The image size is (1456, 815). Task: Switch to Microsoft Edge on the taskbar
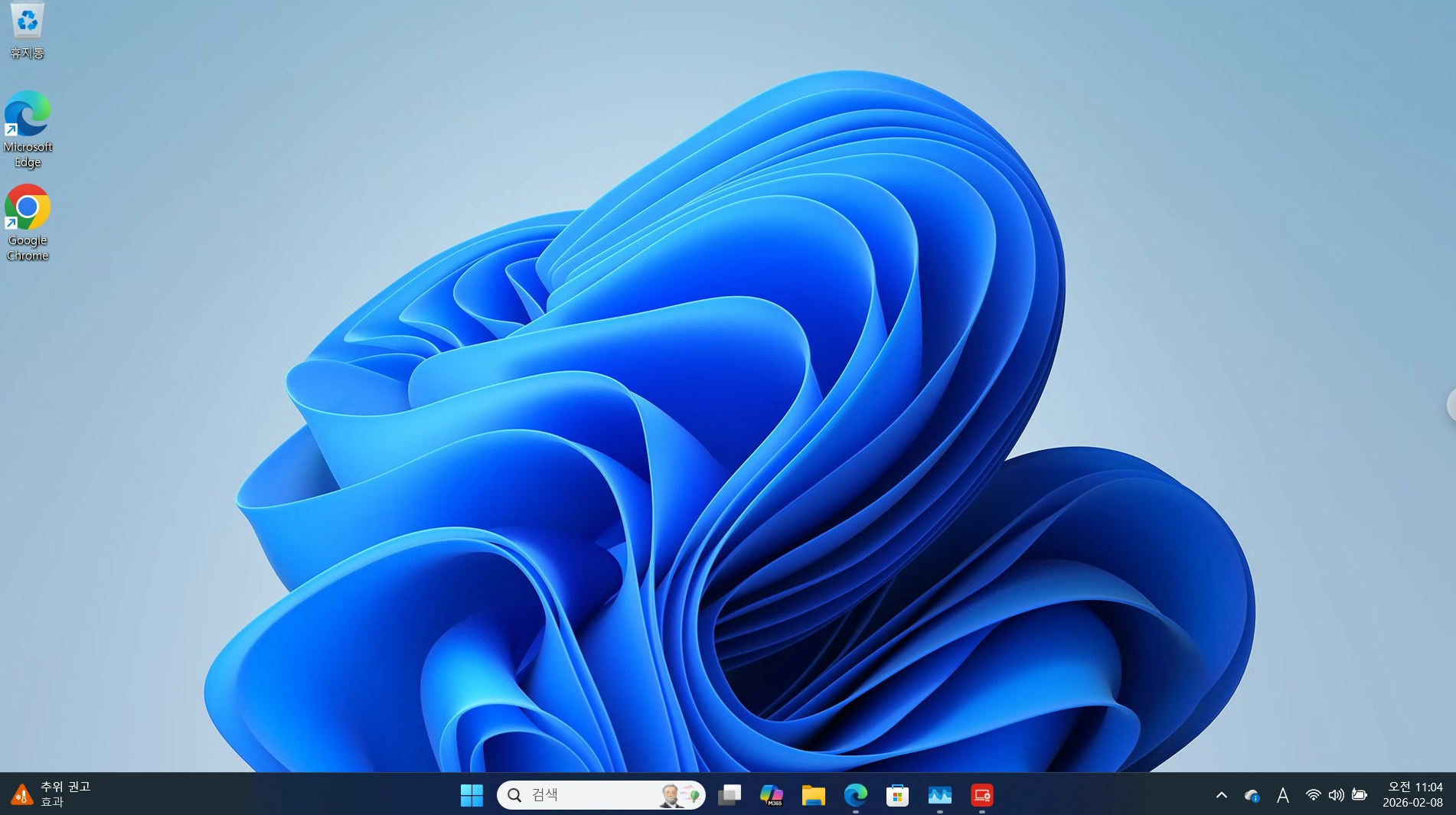click(x=855, y=795)
